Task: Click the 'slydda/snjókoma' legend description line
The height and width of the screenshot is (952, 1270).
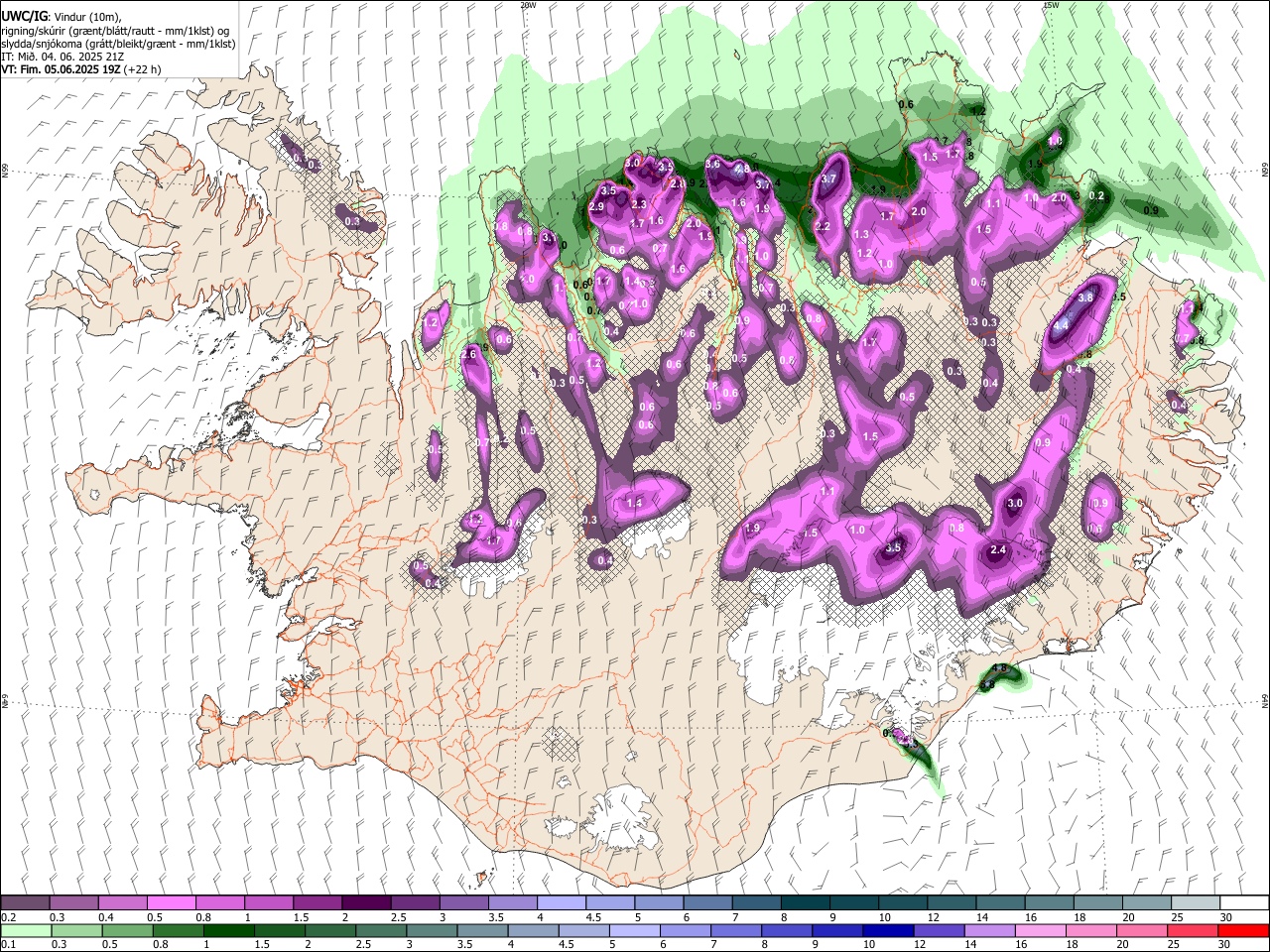Action: [118, 44]
